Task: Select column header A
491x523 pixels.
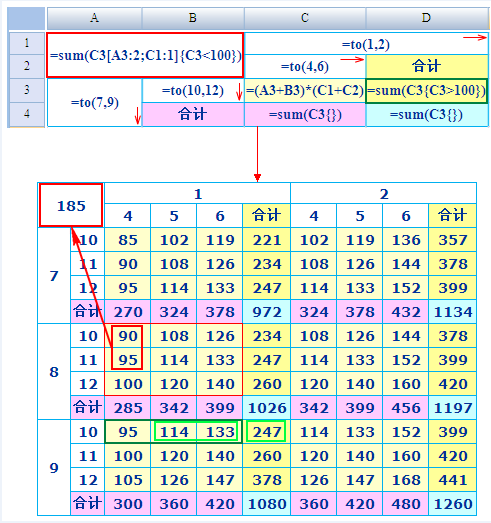Action: point(94,18)
